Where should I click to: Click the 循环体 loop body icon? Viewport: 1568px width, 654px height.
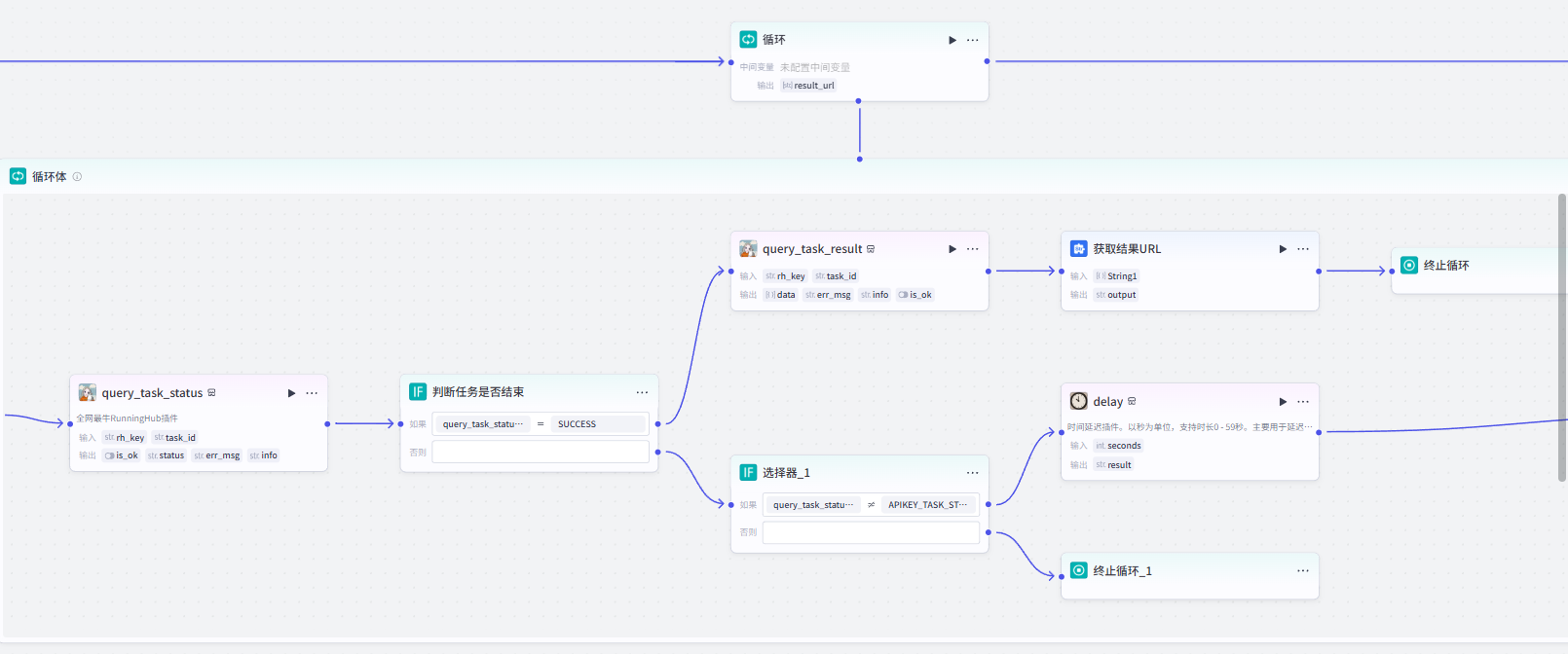(x=18, y=176)
